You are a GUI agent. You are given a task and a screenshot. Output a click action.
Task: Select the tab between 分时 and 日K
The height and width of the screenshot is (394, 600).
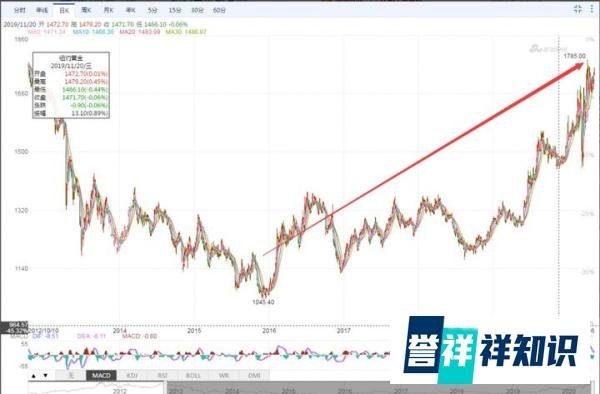click(42, 10)
